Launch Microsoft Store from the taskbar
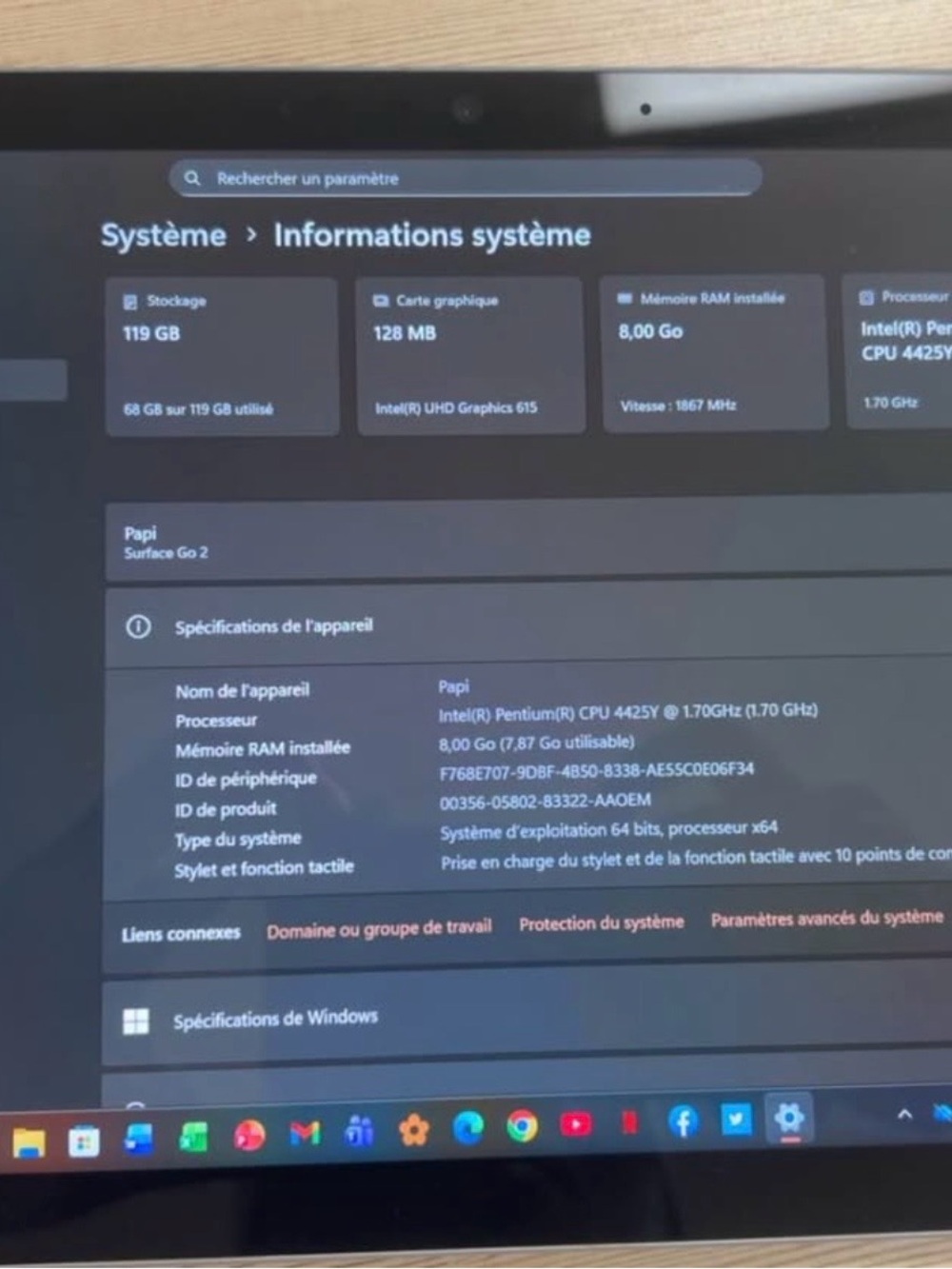 point(84,1140)
